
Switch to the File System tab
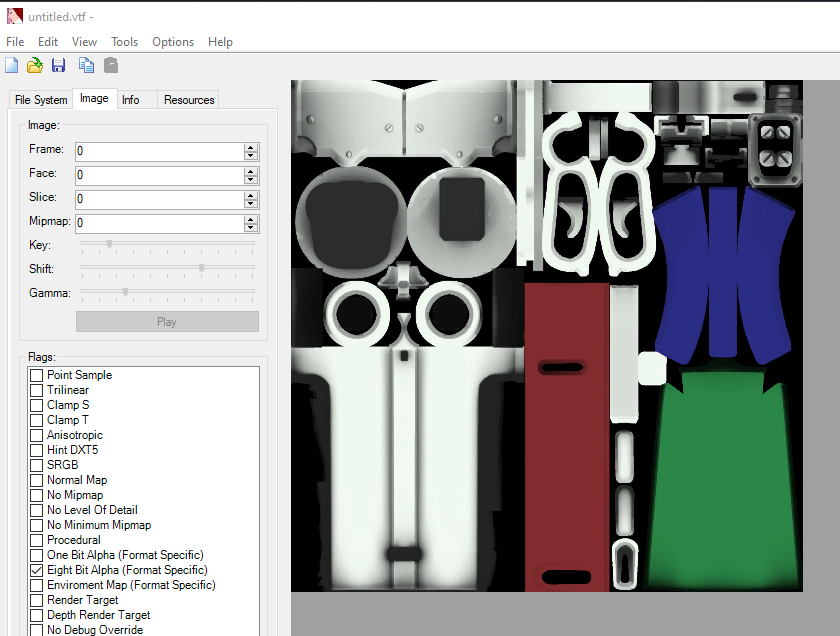[41, 100]
